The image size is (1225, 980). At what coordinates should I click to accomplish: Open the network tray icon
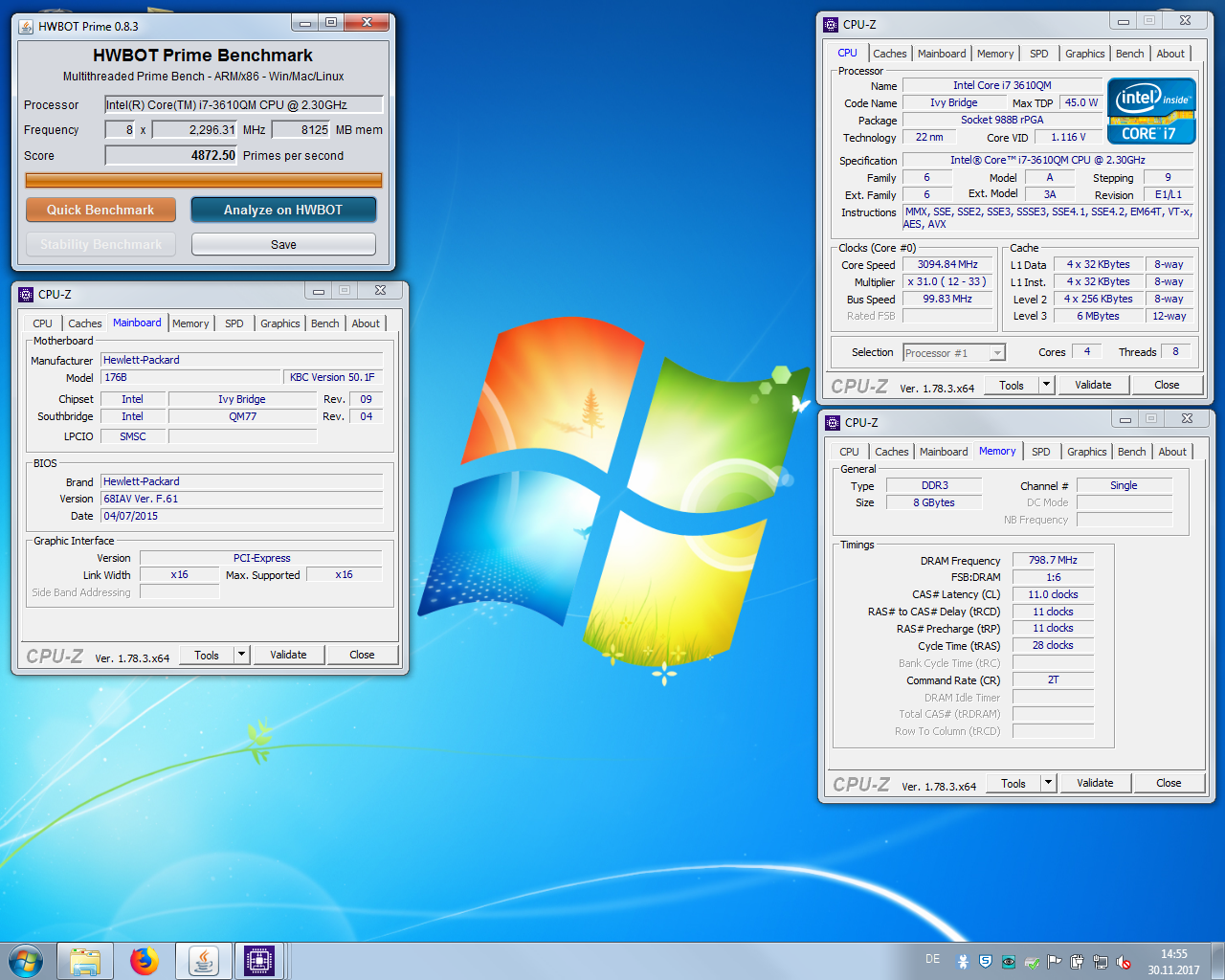tap(1101, 962)
